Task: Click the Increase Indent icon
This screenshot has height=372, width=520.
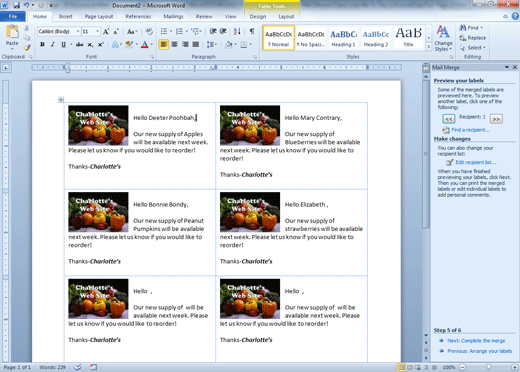Action: pyautogui.click(x=223, y=31)
